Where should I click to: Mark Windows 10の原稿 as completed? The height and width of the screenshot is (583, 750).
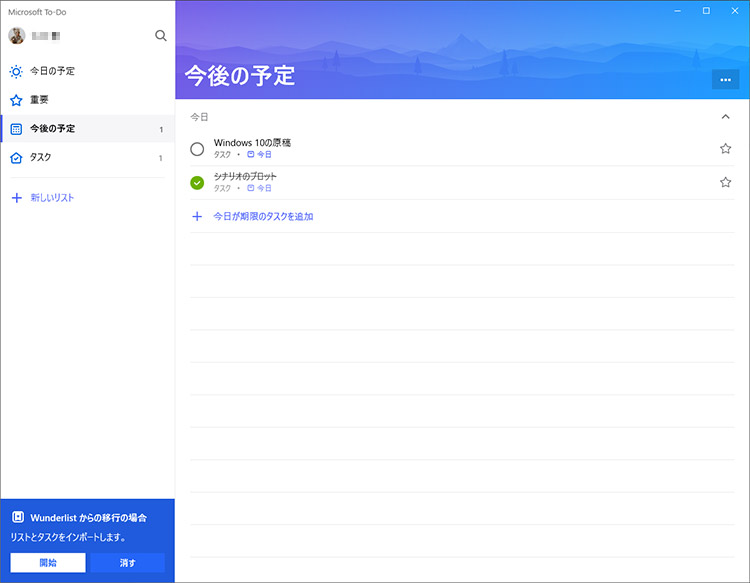click(x=197, y=149)
